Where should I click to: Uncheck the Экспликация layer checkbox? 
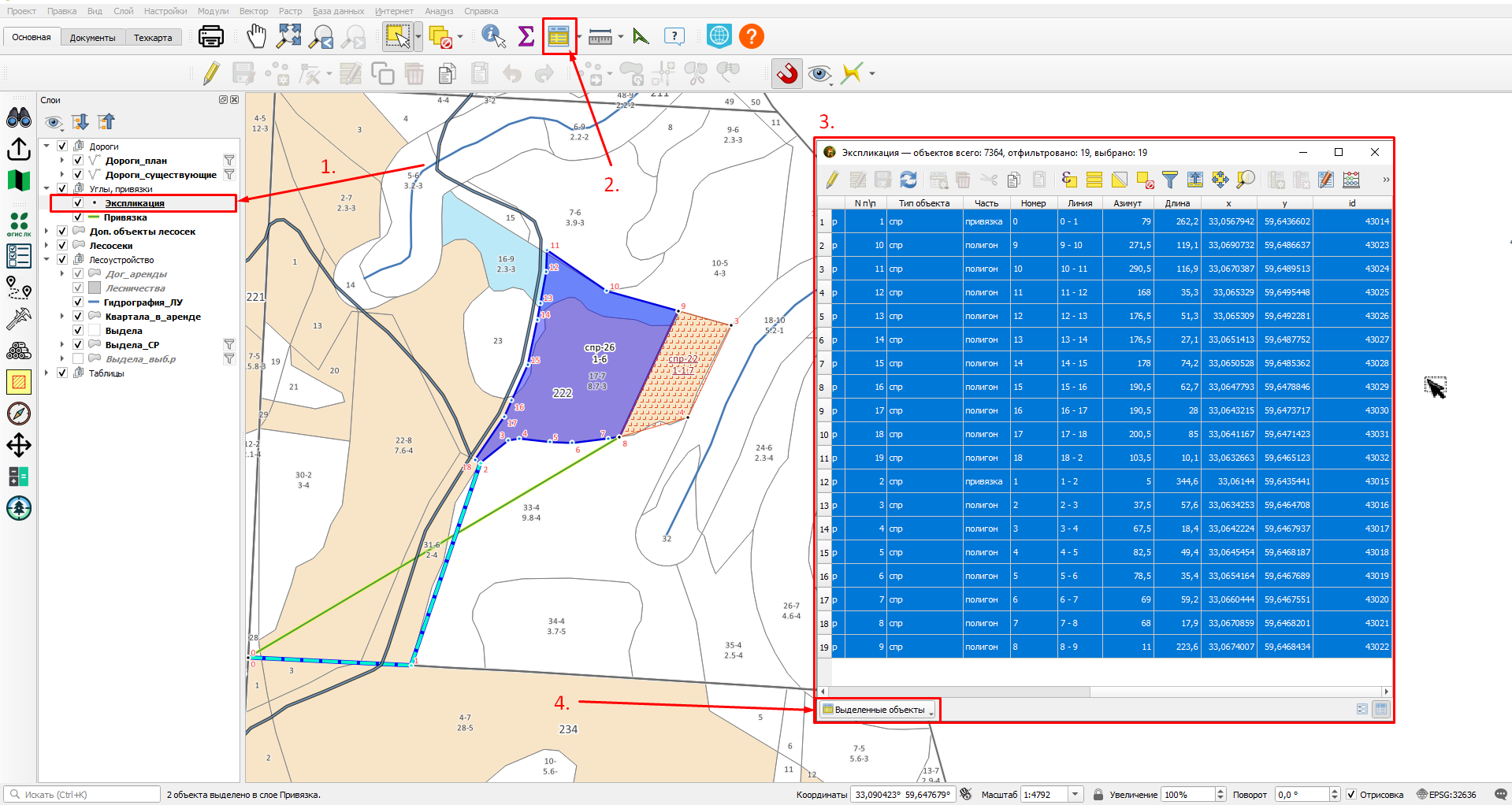pyautogui.click(x=78, y=203)
